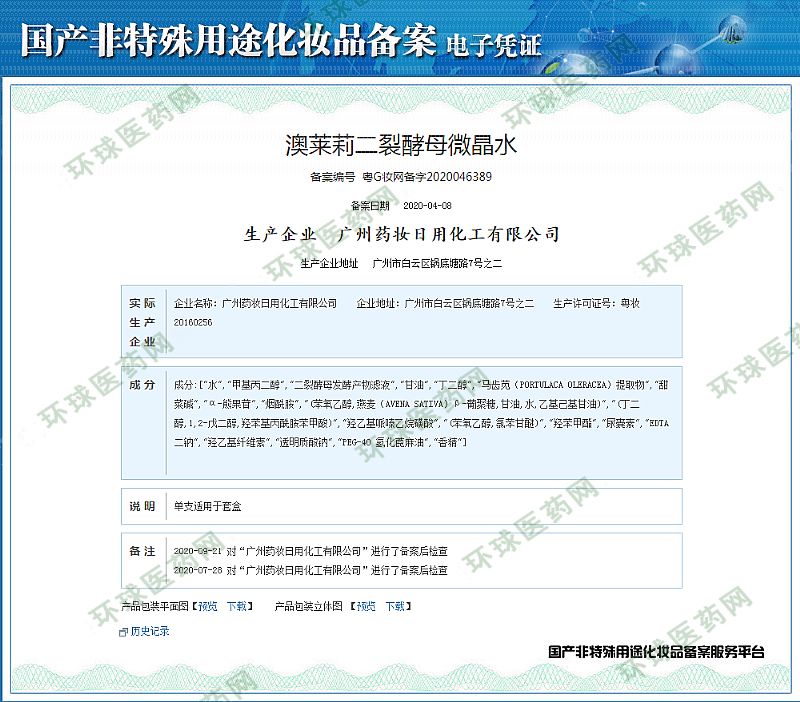Click the 实际生产企业 row label
800x702 pixels.
click(x=142, y=321)
